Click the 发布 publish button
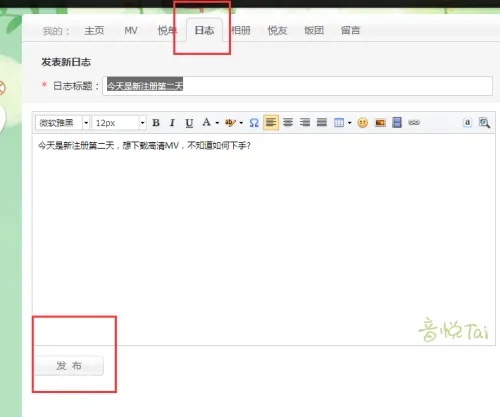Image resolution: width=500 pixels, height=417 pixels. [69, 366]
